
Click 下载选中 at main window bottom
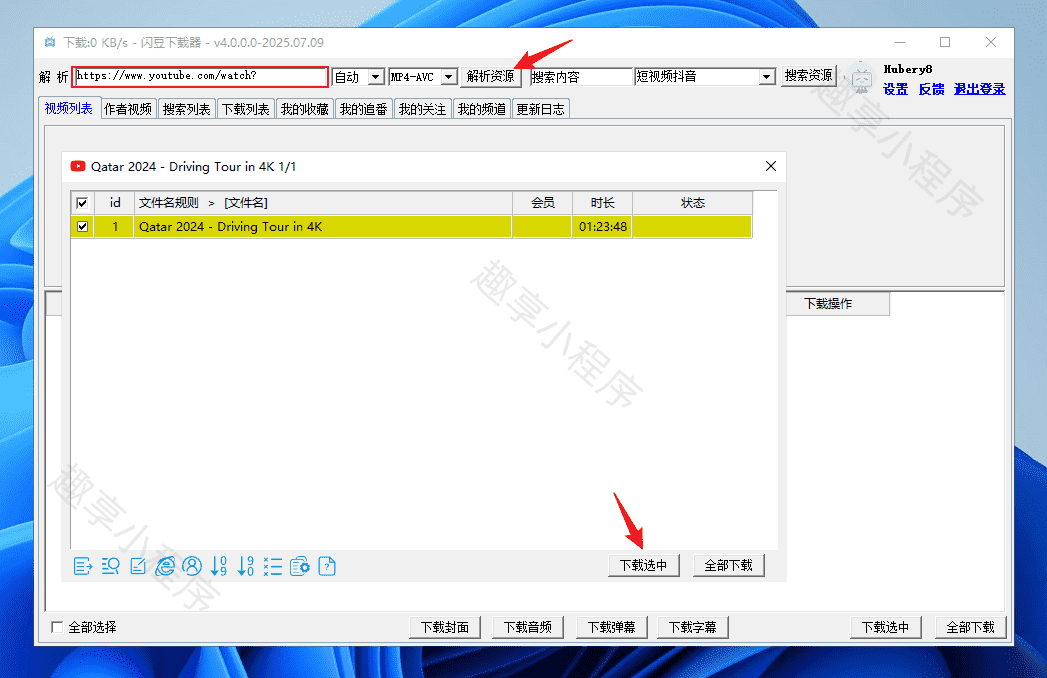point(885,627)
